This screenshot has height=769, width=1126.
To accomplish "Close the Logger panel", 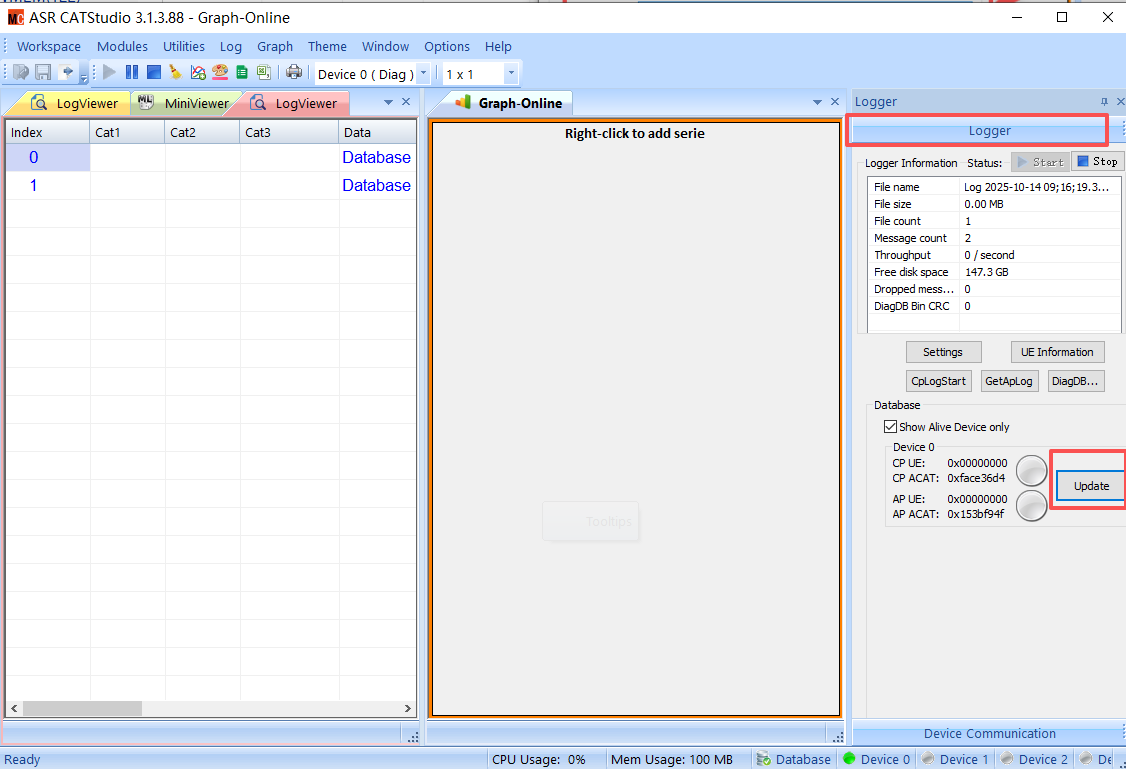I will click(x=1120, y=102).
